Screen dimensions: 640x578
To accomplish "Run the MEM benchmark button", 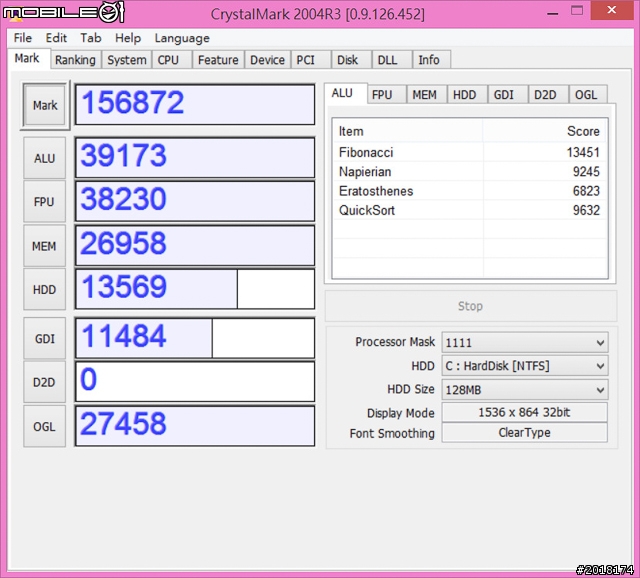I will (x=44, y=246).
